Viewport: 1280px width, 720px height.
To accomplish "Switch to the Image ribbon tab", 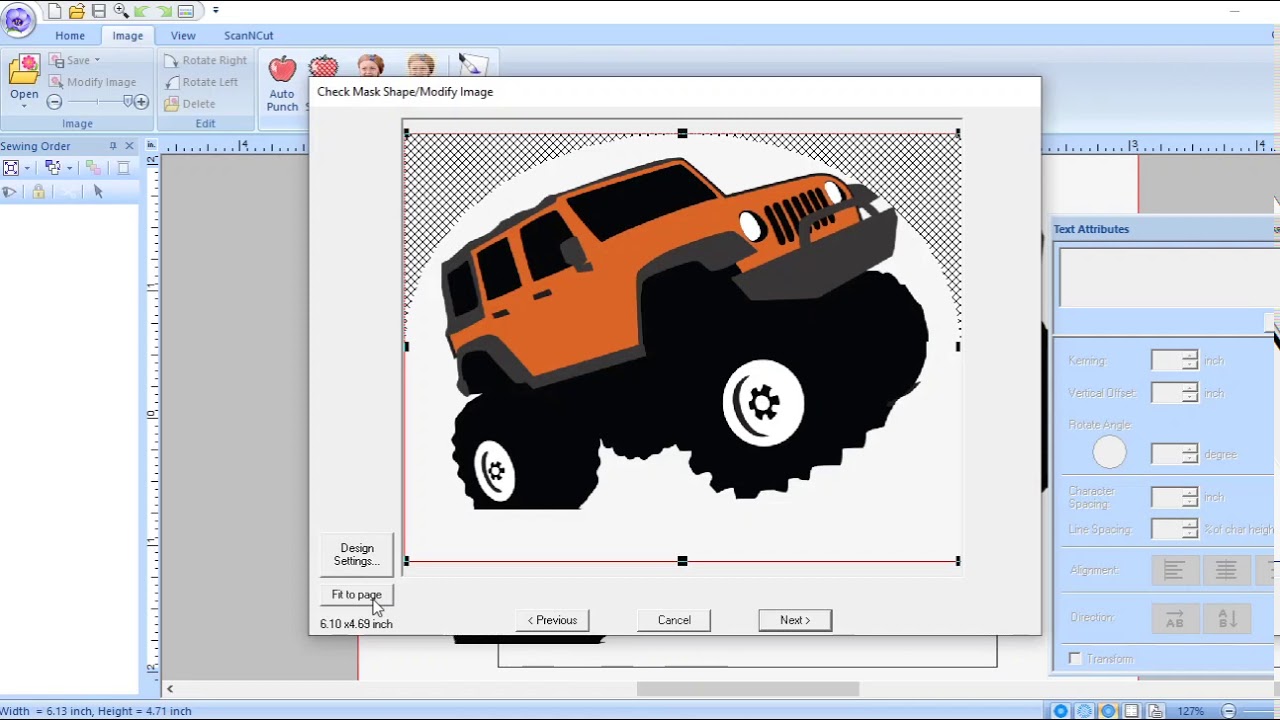I will (x=127, y=35).
